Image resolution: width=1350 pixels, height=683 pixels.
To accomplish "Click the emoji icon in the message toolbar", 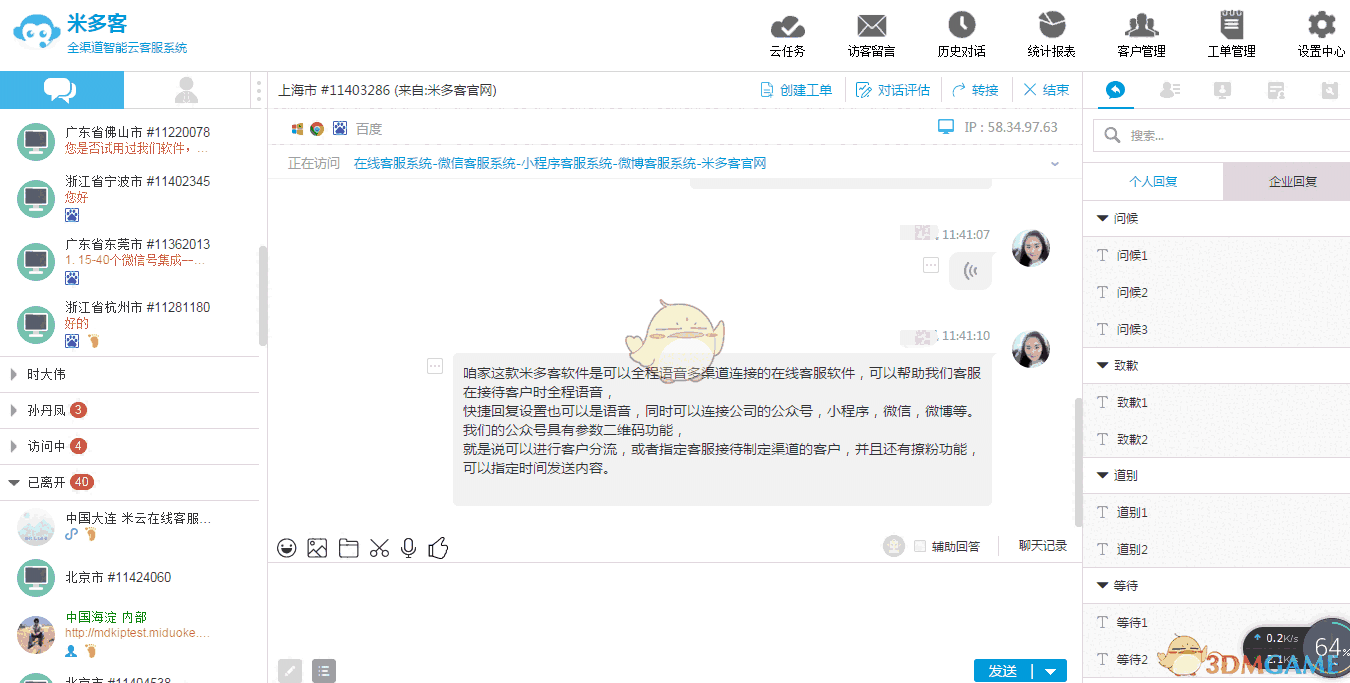I will [x=287, y=547].
